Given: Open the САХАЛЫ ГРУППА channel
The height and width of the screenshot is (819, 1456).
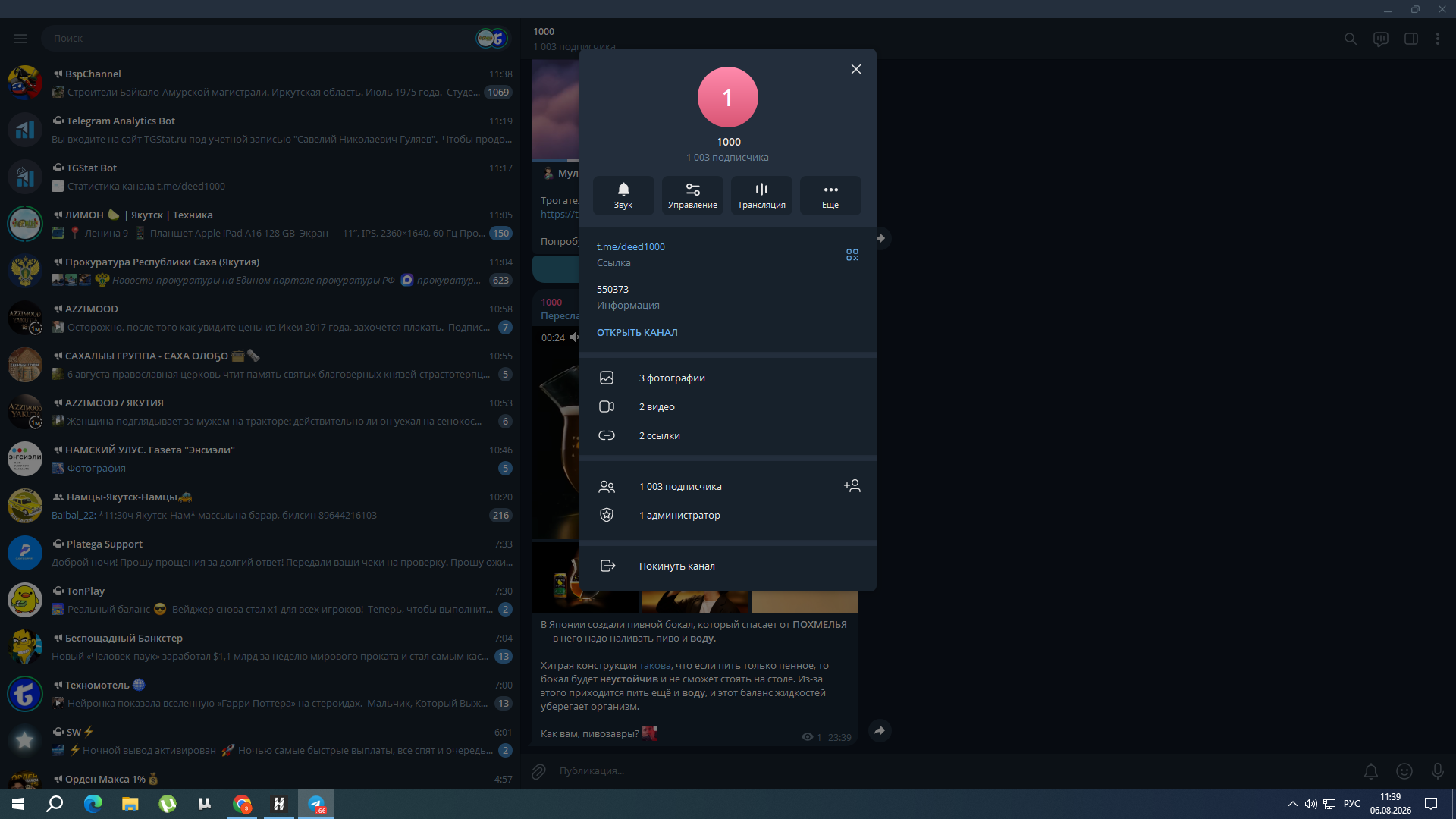Looking at the screenshot, I should coord(259,365).
